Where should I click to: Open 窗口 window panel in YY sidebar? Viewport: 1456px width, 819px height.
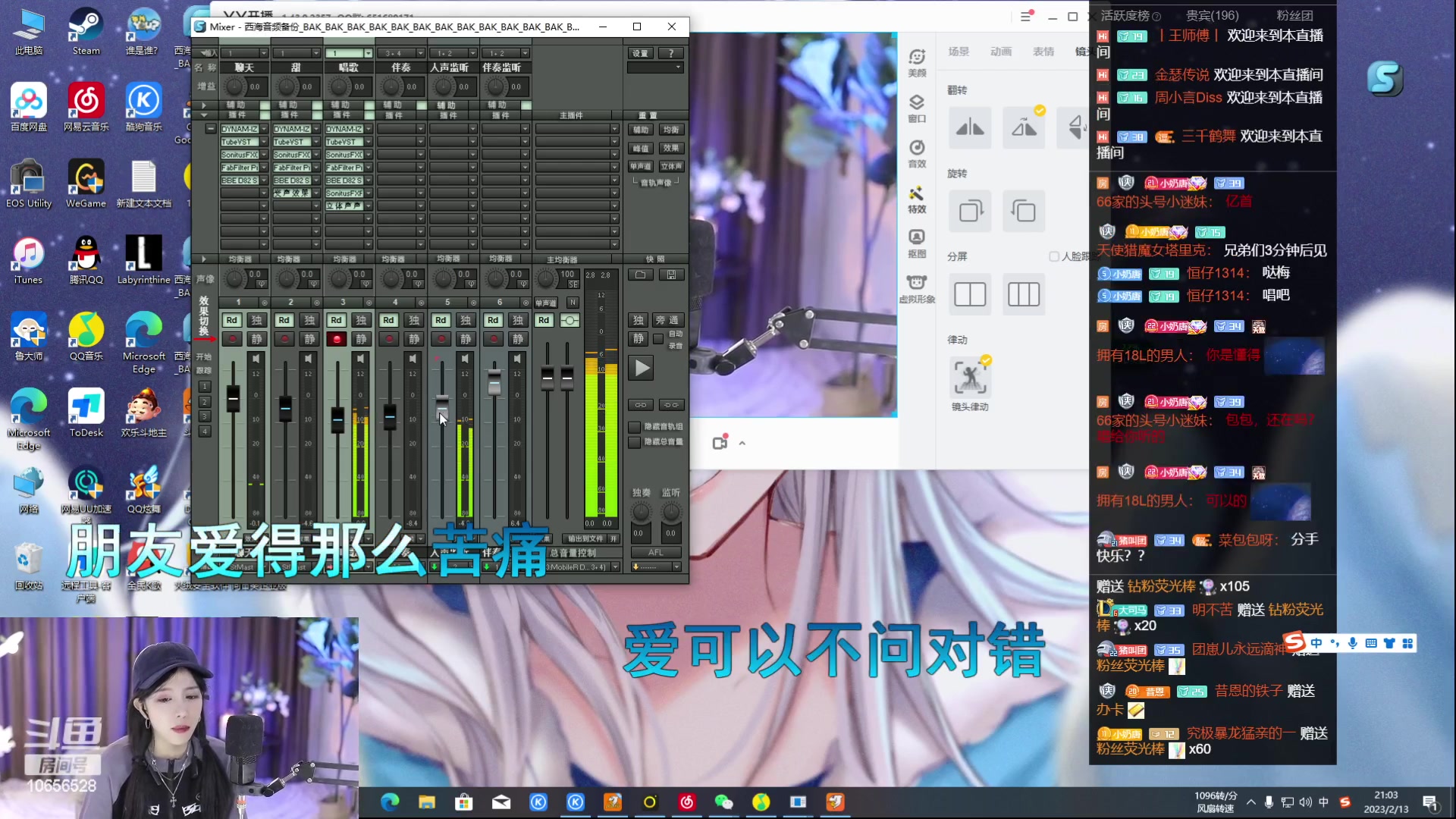(x=917, y=108)
